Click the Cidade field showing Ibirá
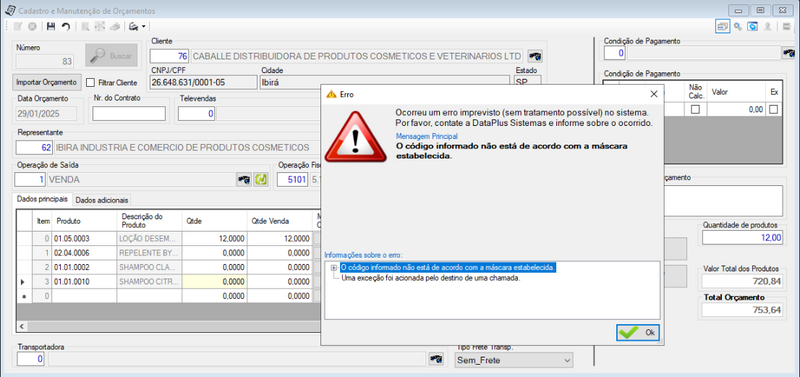800x377 pixels. [385, 82]
